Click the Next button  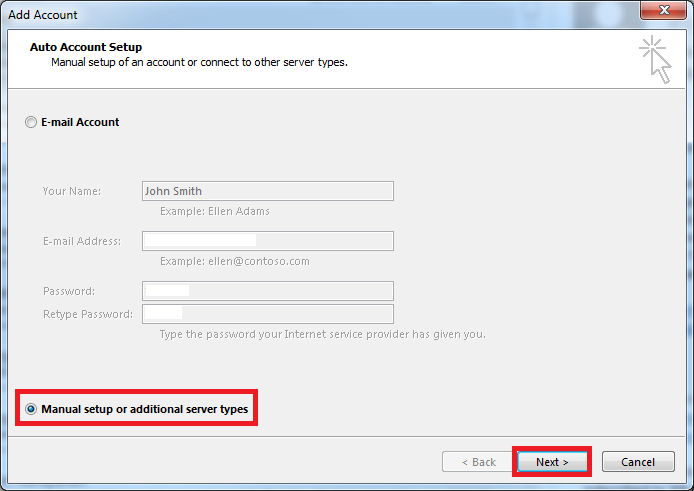552,462
